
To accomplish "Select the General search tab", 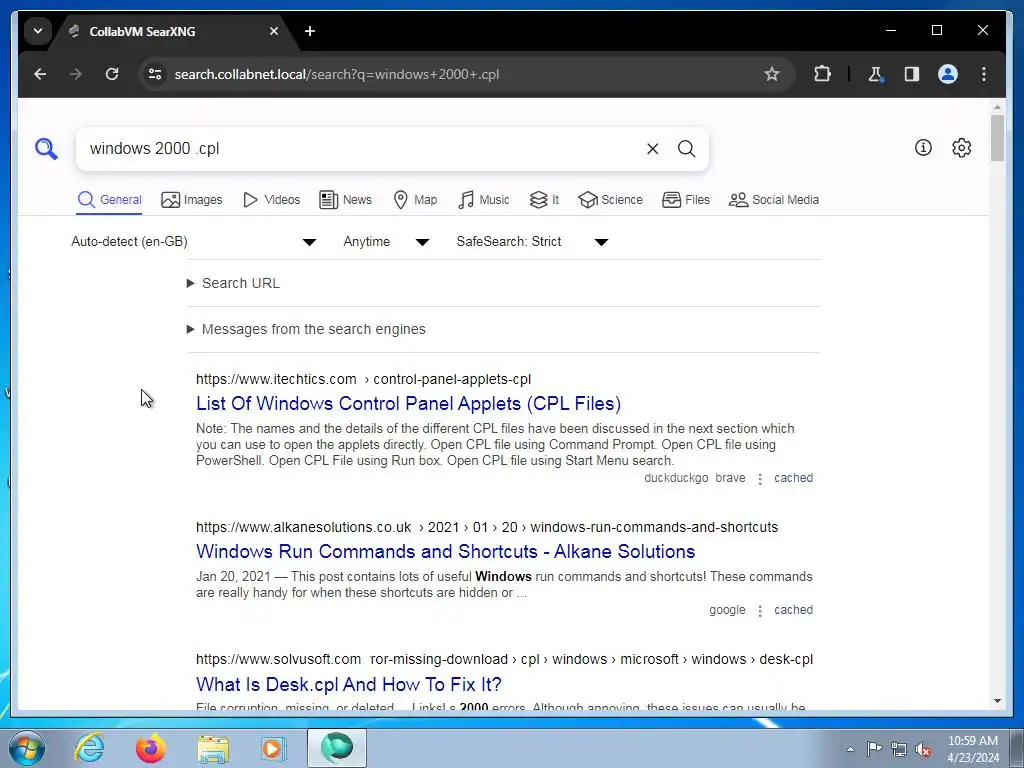I will pos(109,200).
